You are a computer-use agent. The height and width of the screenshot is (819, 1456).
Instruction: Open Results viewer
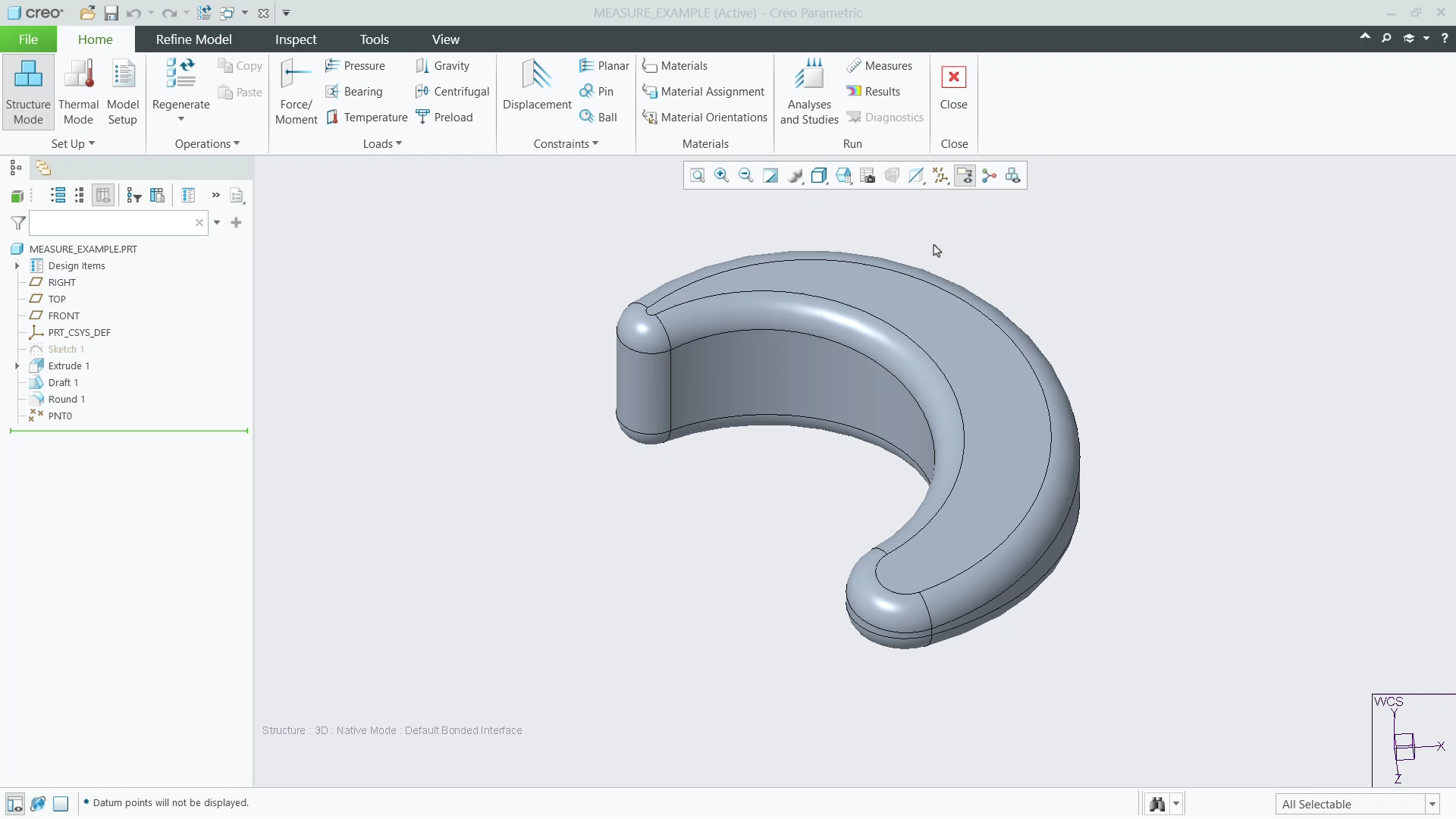(x=874, y=92)
